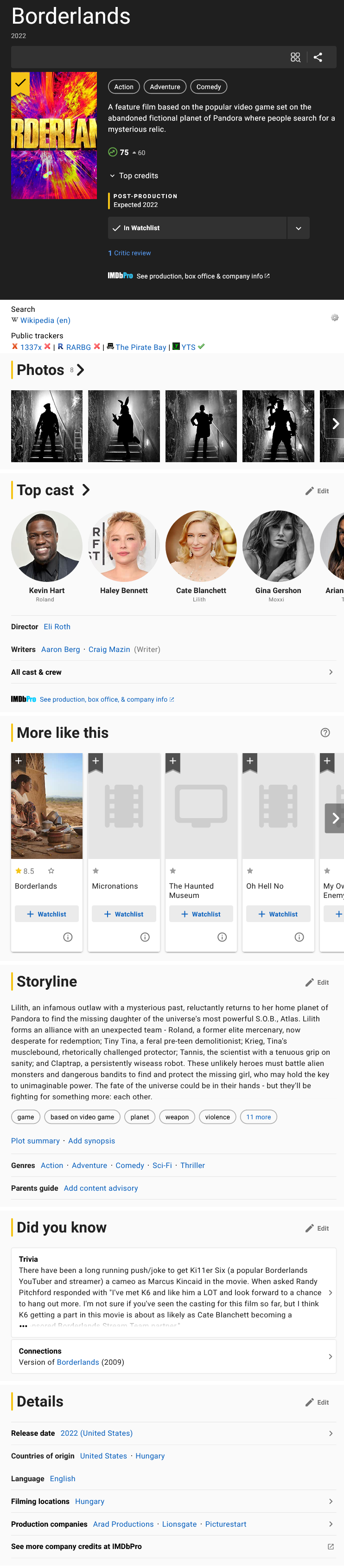344x1568 pixels.
Task: Open The Pirate Bay tracker link
Action: point(141,348)
